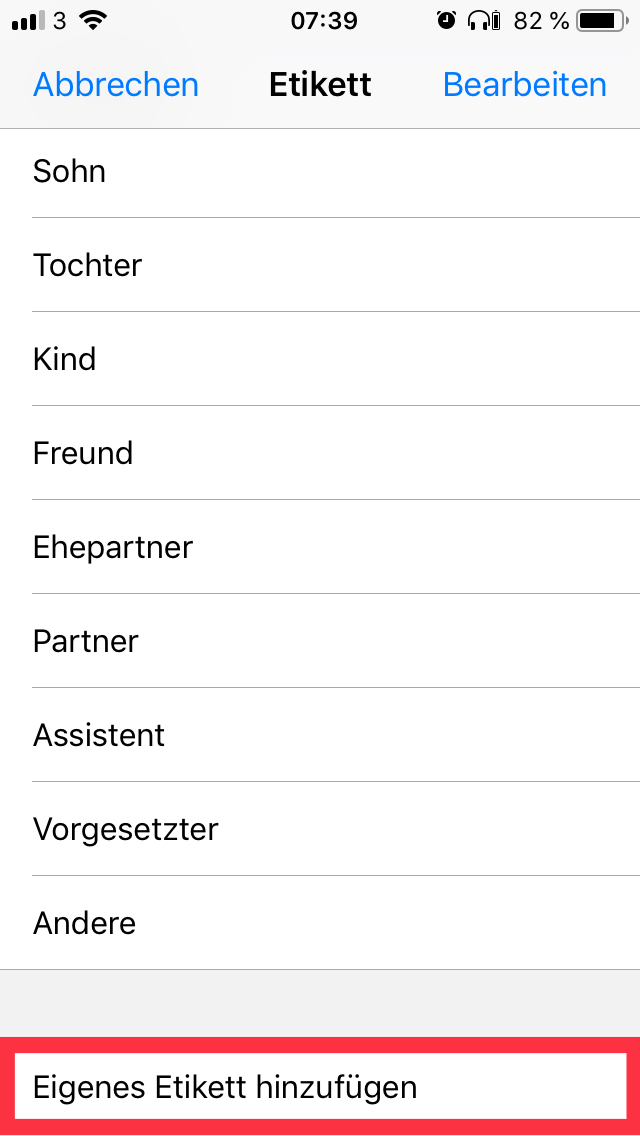The height and width of the screenshot is (1136, 640).
Task: Select the Partner label row
Action: coord(320,641)
